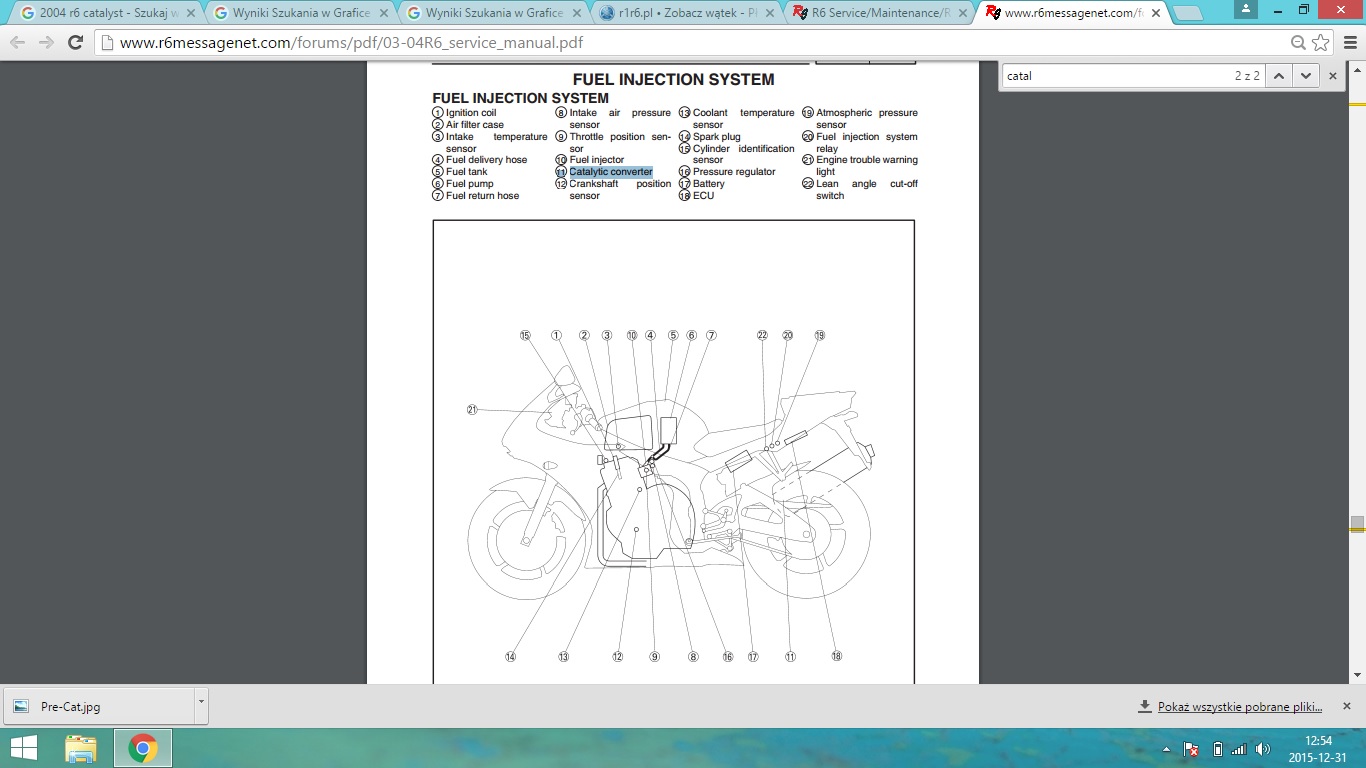Expand Pre-Cat.jpg download options arrow
This screenshot has height=768, width=1366.
click(201, 703)
